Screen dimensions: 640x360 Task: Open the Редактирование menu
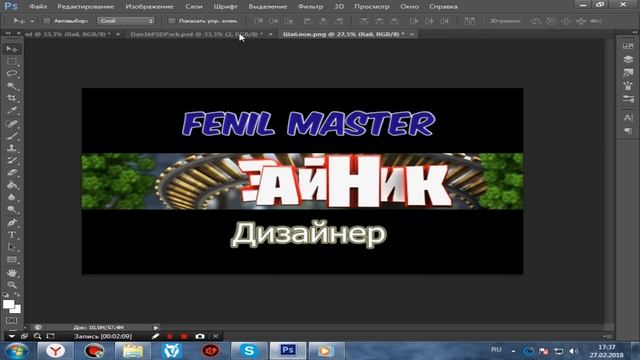(x=86, y=7)
